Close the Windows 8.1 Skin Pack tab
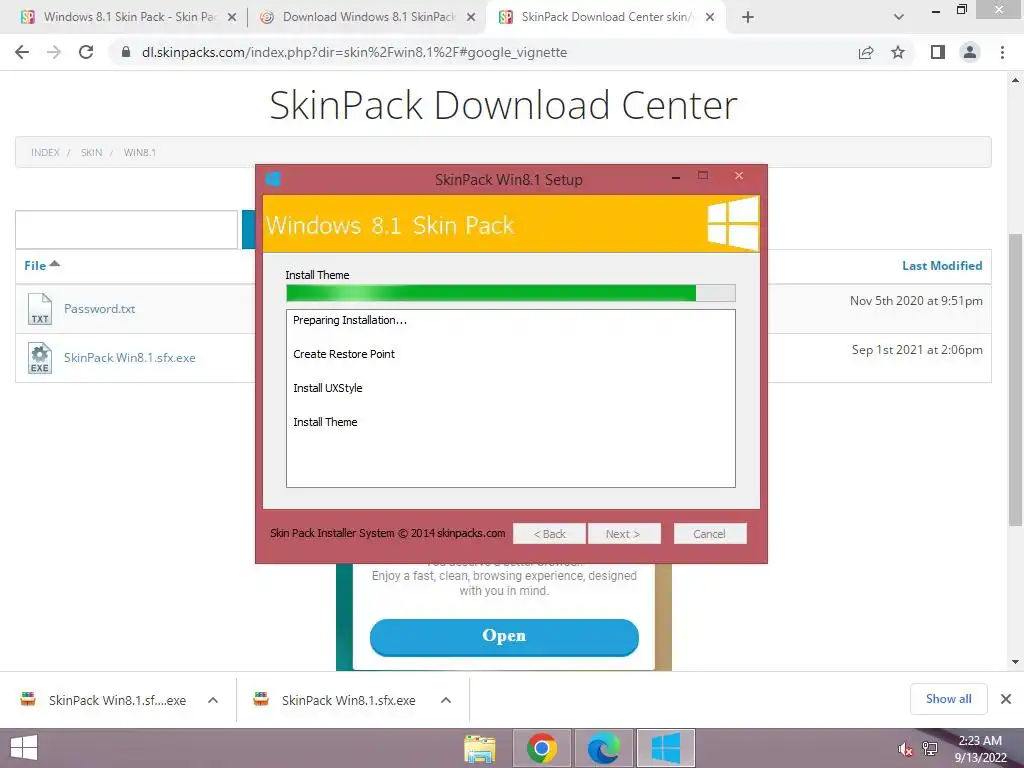The image size is (1024, 768). click(x=232, y=18)
